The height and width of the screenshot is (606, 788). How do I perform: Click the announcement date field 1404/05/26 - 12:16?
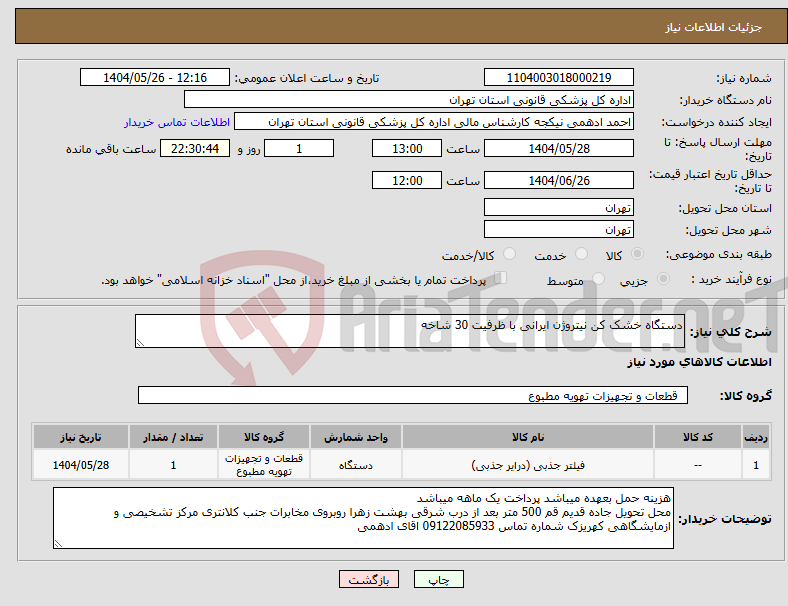coord(155,77)
